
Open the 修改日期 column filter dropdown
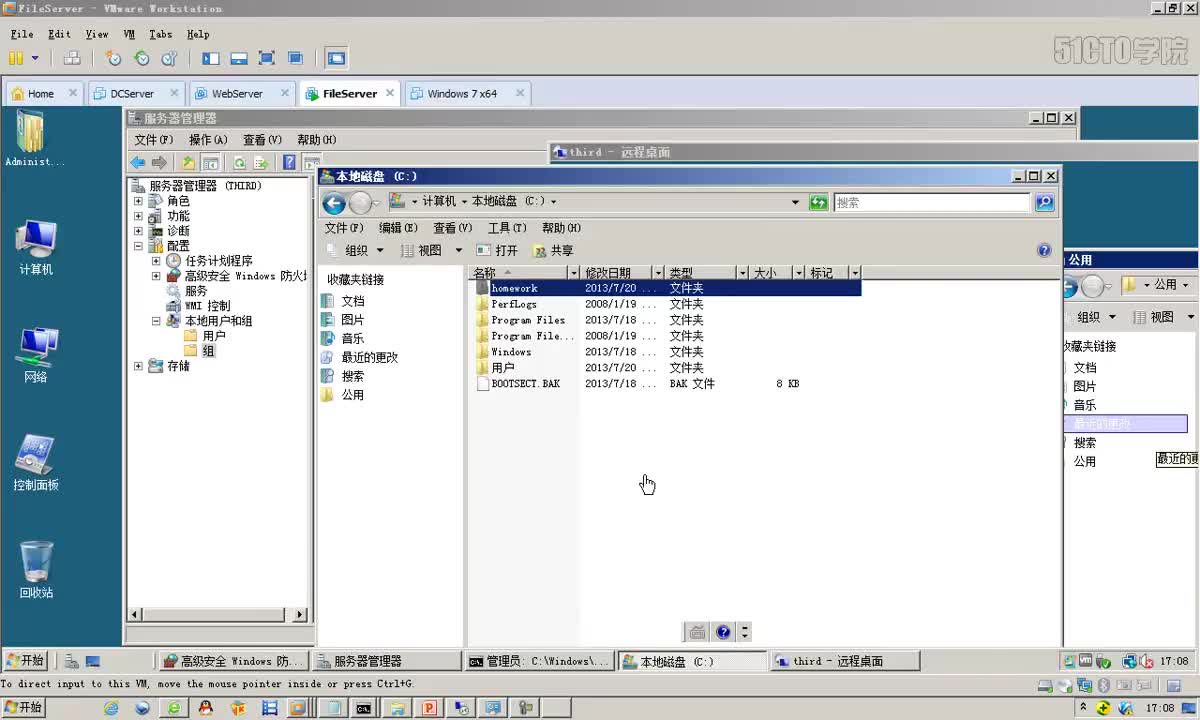(x=657, y=272)
